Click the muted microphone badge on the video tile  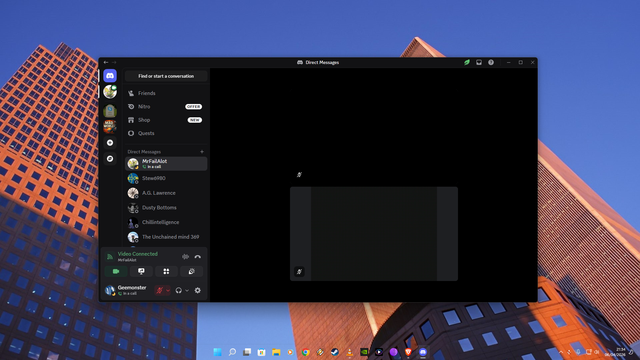299,272
